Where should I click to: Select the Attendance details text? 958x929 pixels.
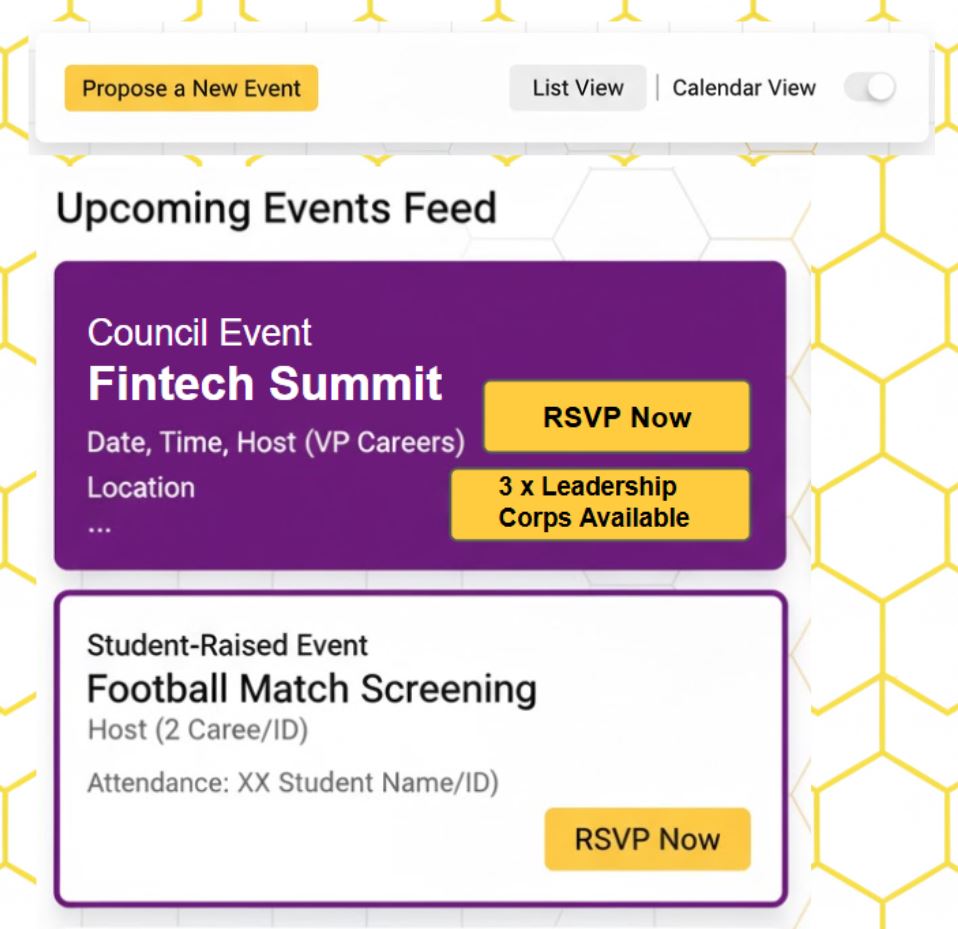click(x=293, y=783)
